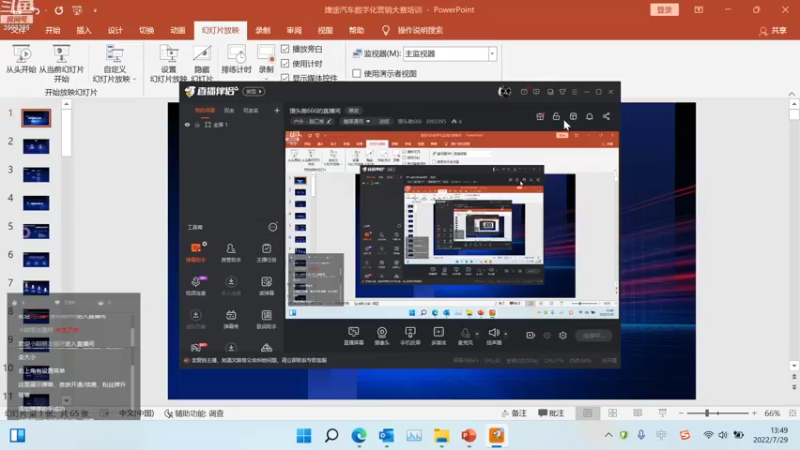Image resolution: width=800 pixels, height=450 pixels.
Task: Expand 自定义幻灯片放映 dropdown
Action: tap(134, 79)
